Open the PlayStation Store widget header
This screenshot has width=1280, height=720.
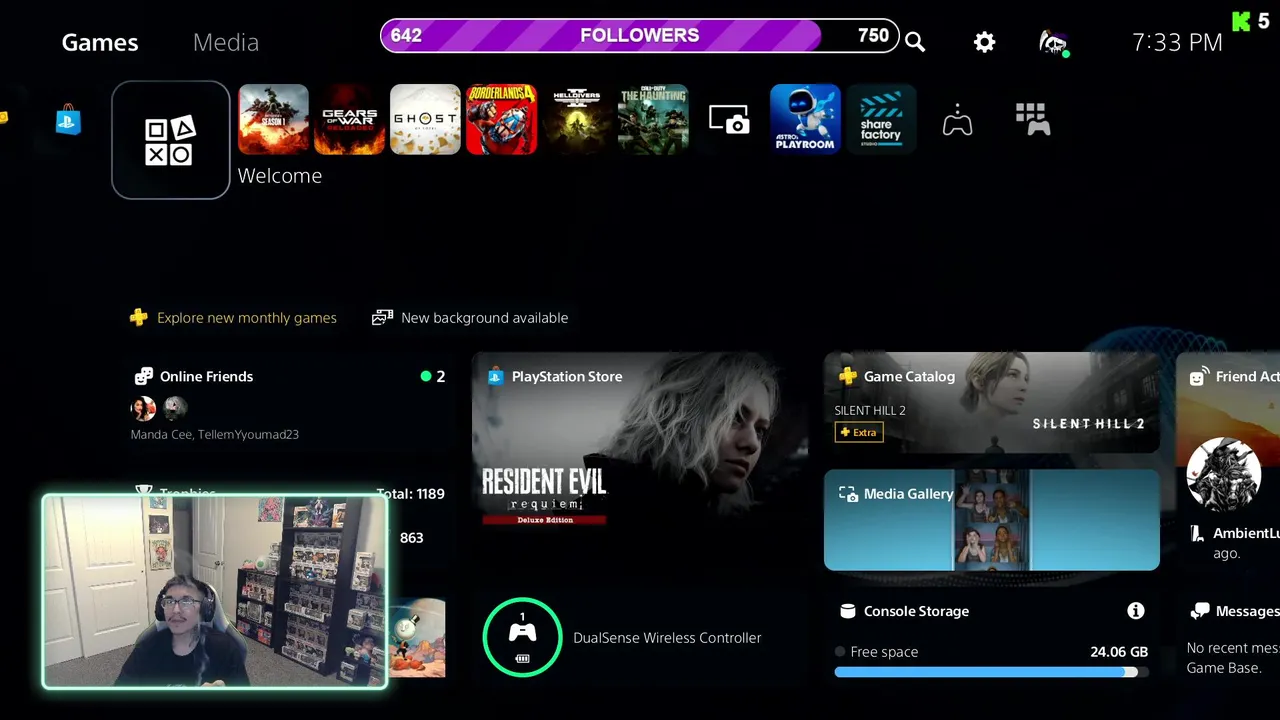(x=555, y=377)
